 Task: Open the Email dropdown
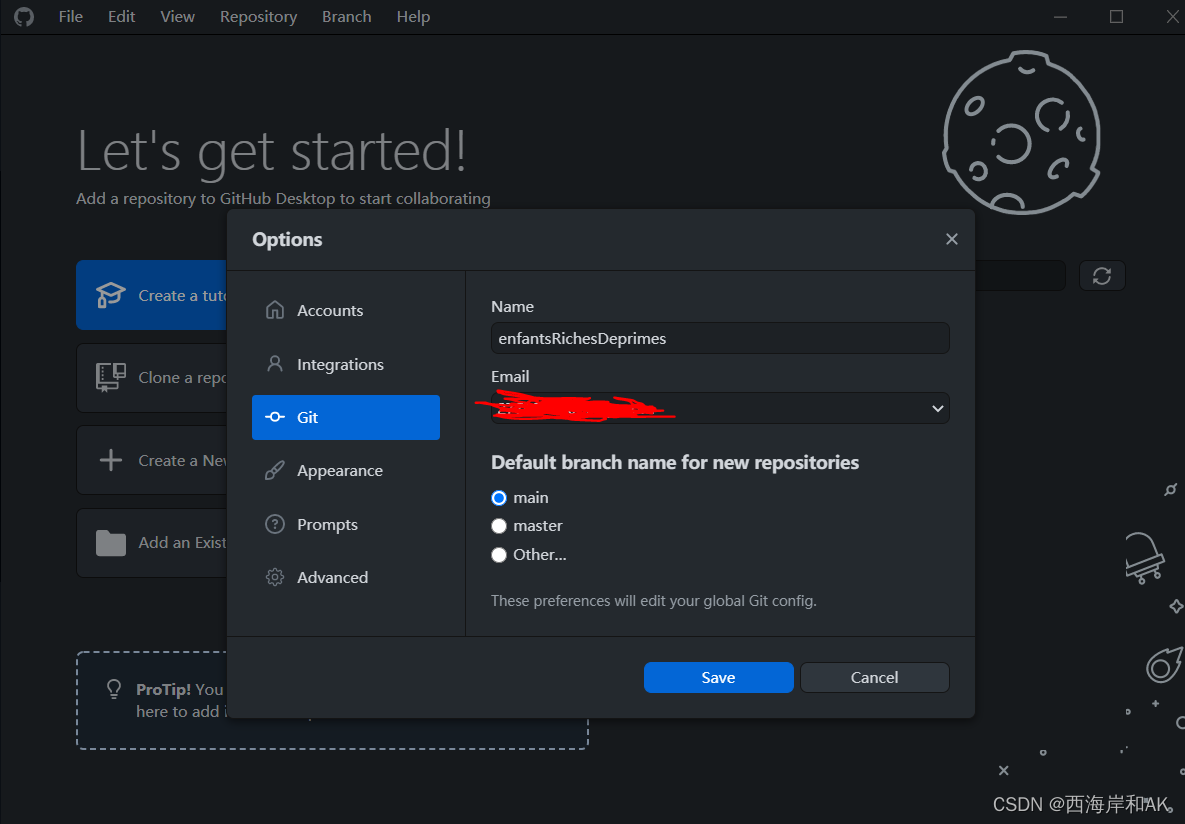pos(720,408)
